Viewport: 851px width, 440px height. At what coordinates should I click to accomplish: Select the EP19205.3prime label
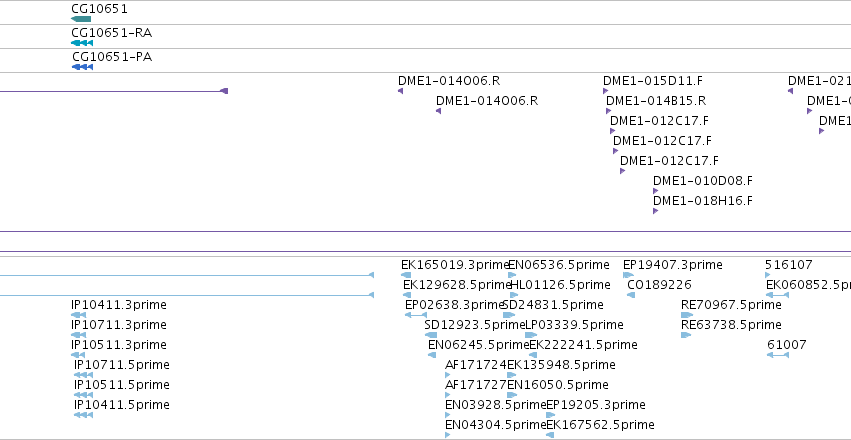[596, 405]
